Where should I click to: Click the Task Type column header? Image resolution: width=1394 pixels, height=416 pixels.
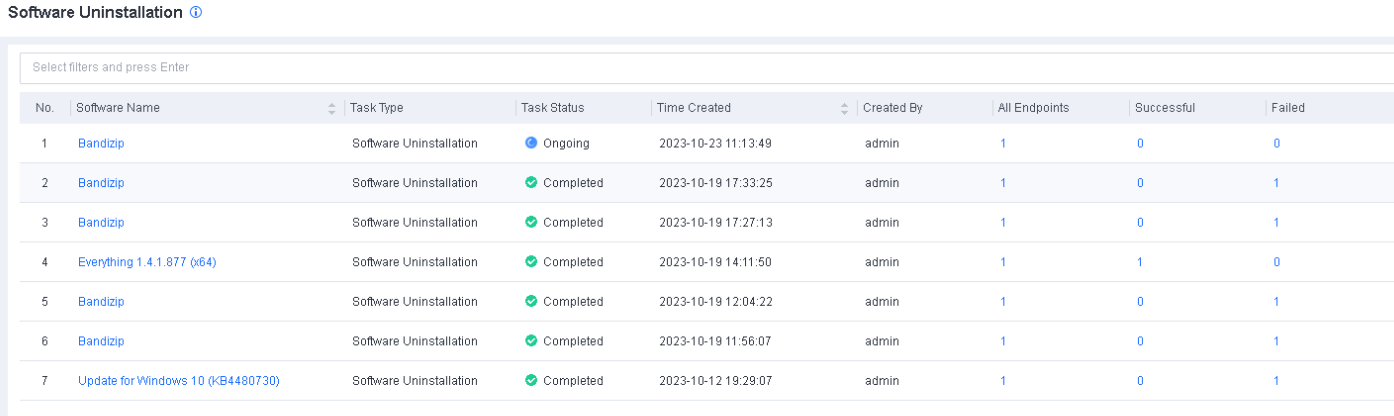376,108
